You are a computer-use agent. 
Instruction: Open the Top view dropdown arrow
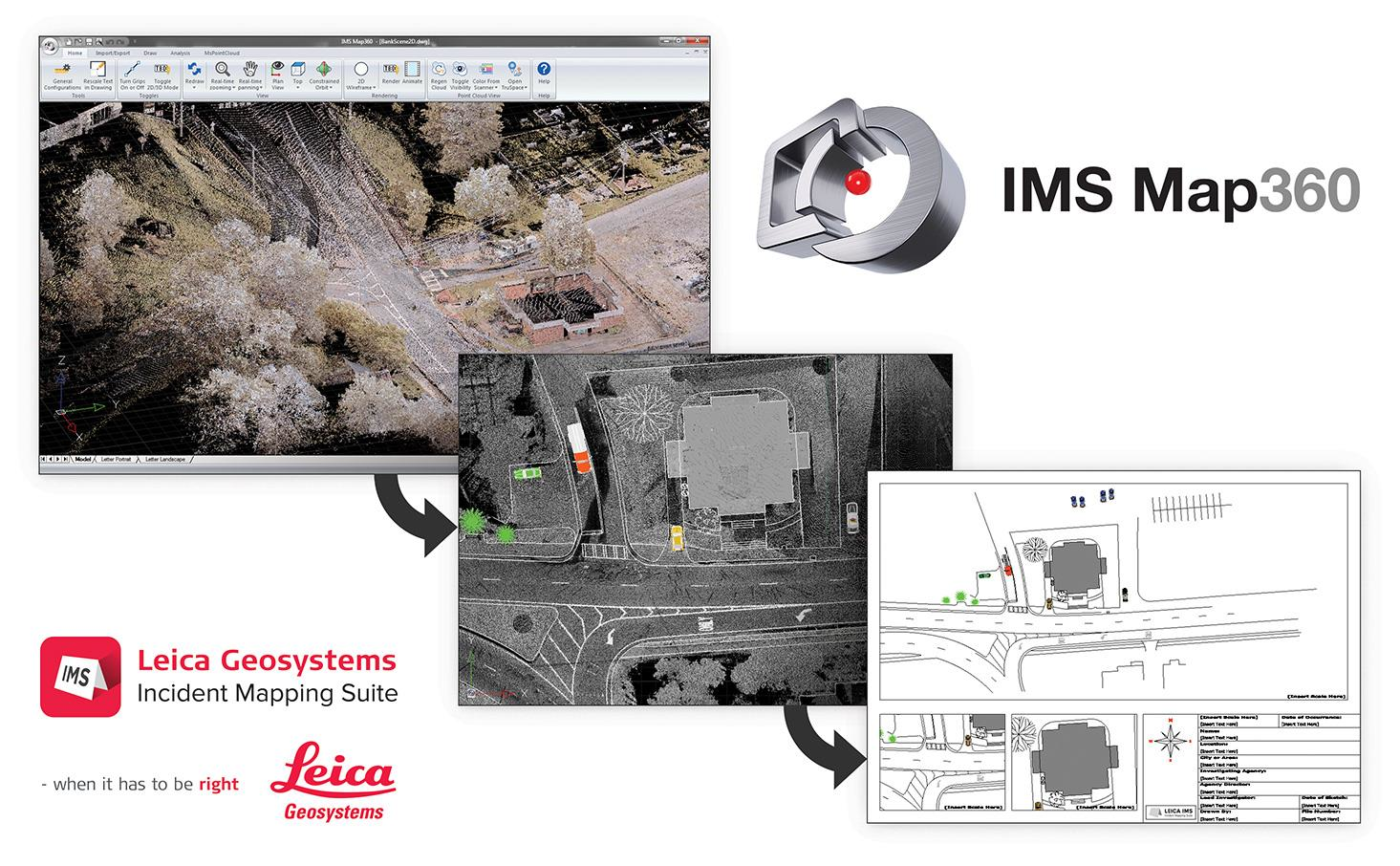(x=297, y=88)
